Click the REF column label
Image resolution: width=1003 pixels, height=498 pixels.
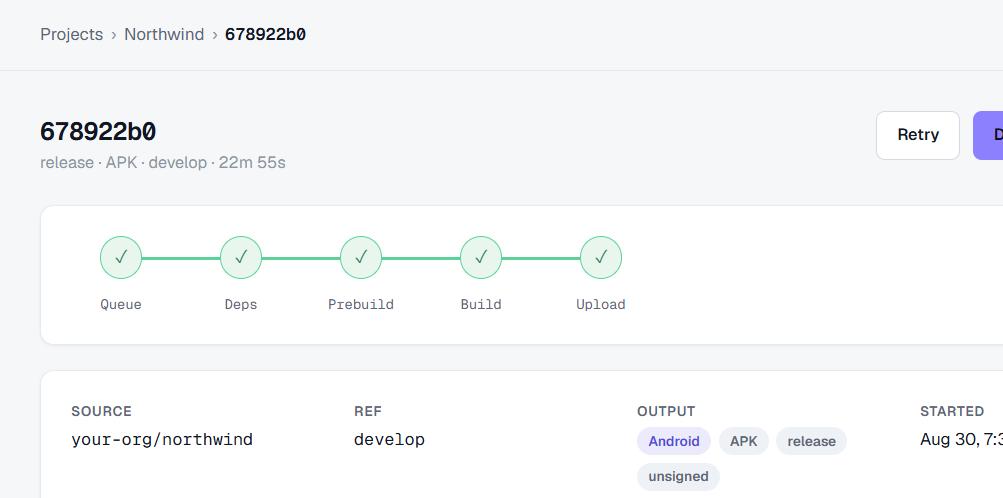pyautogui.click(x=368, y=411)
